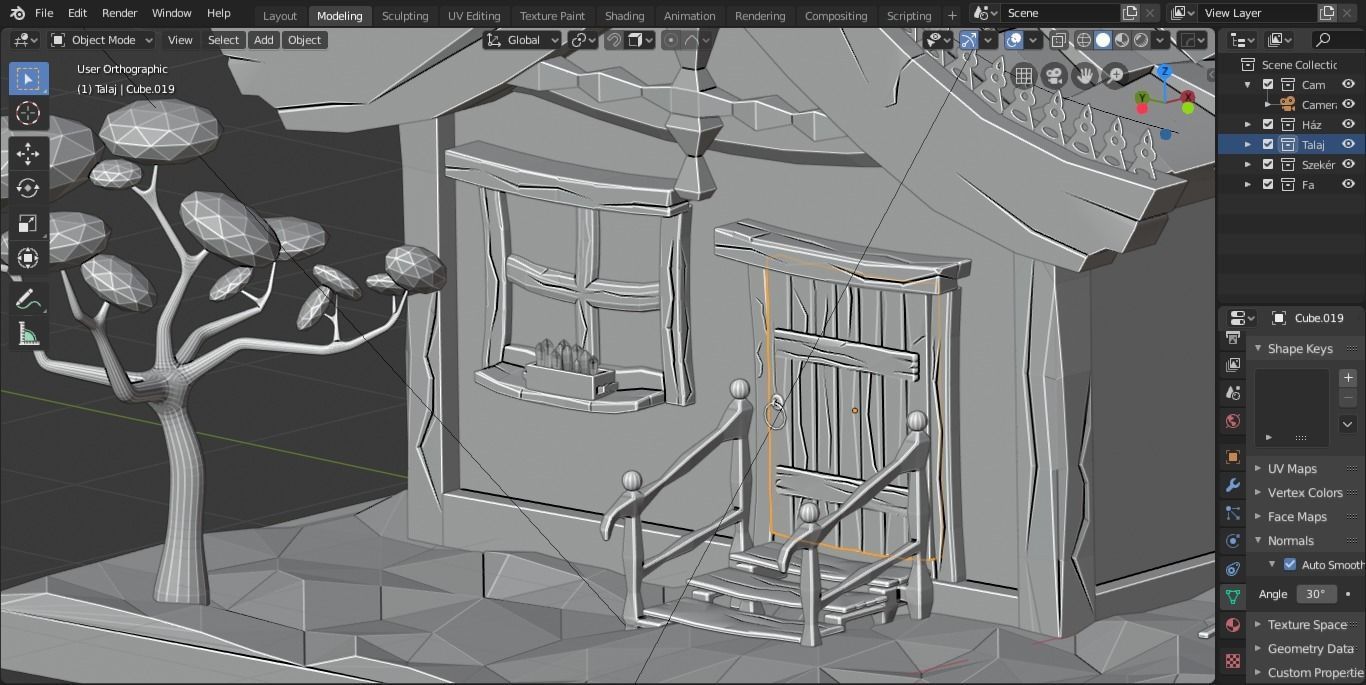Screen dimensions: 1366x685
Task: Open shading options dropdown arrow
Action: 1160,40
